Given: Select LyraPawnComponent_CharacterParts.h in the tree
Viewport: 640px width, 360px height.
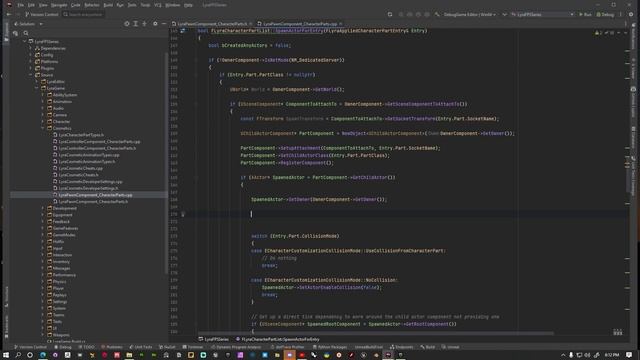Looking at the screenshot, I should coord(93,202).
